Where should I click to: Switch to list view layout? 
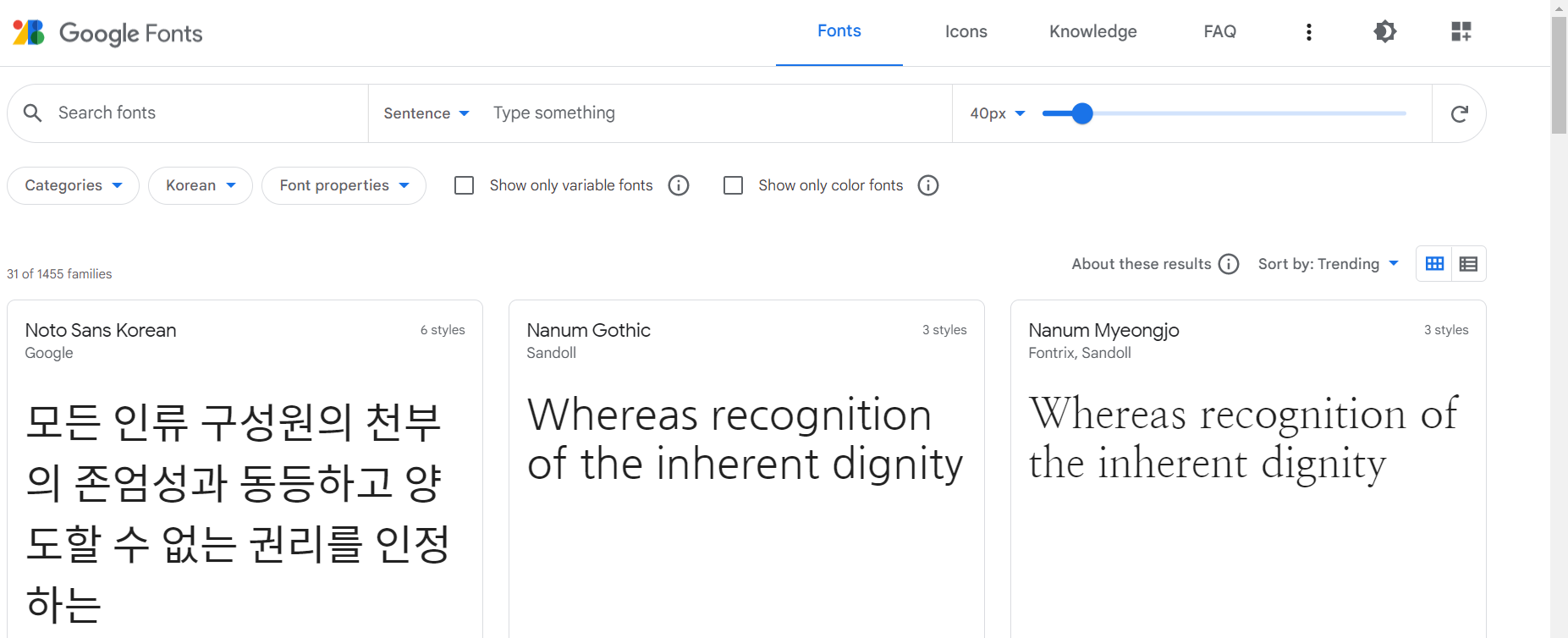(1468, 264)
